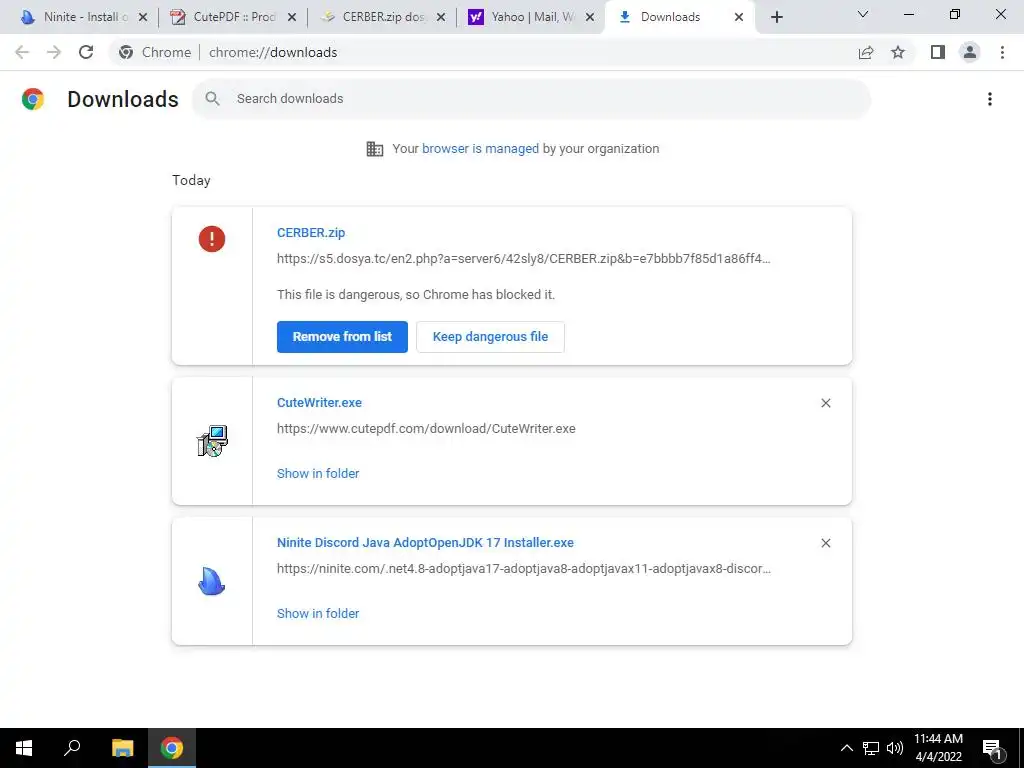Open the tab search chevron
Image resolution: width=1024 pixels, height=768 pixels.
point(863,14)
